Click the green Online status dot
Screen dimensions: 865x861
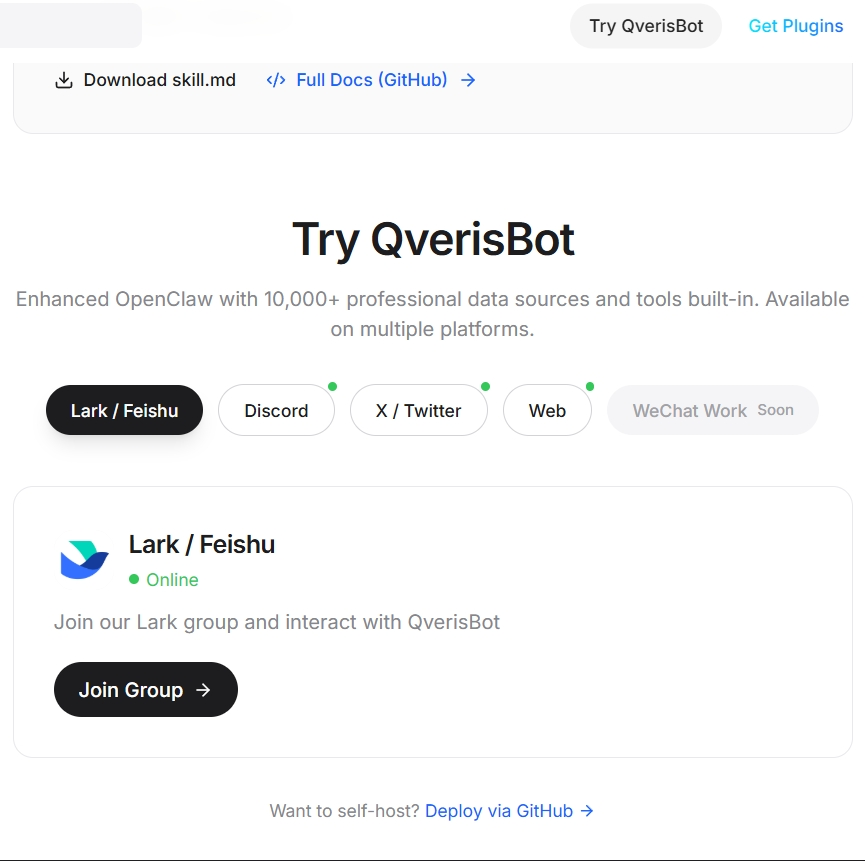pyautogui.click(x=134, y=579)
